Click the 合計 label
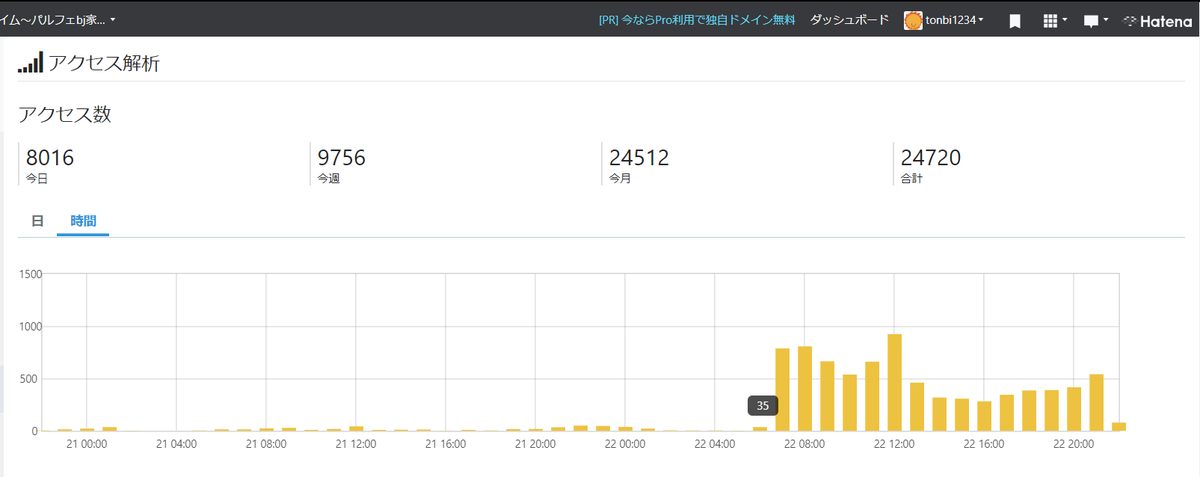The height and width of the screenshot is (477, 1200). [912, 179]
